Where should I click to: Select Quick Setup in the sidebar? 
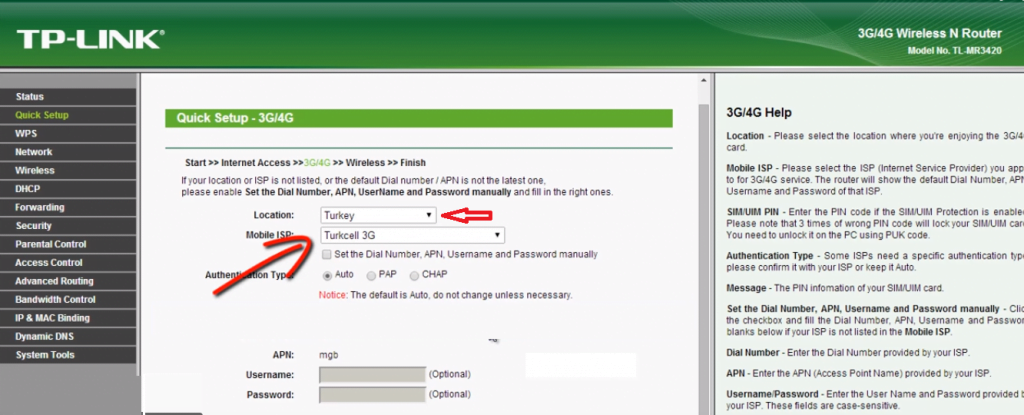[x=68, y=115]
